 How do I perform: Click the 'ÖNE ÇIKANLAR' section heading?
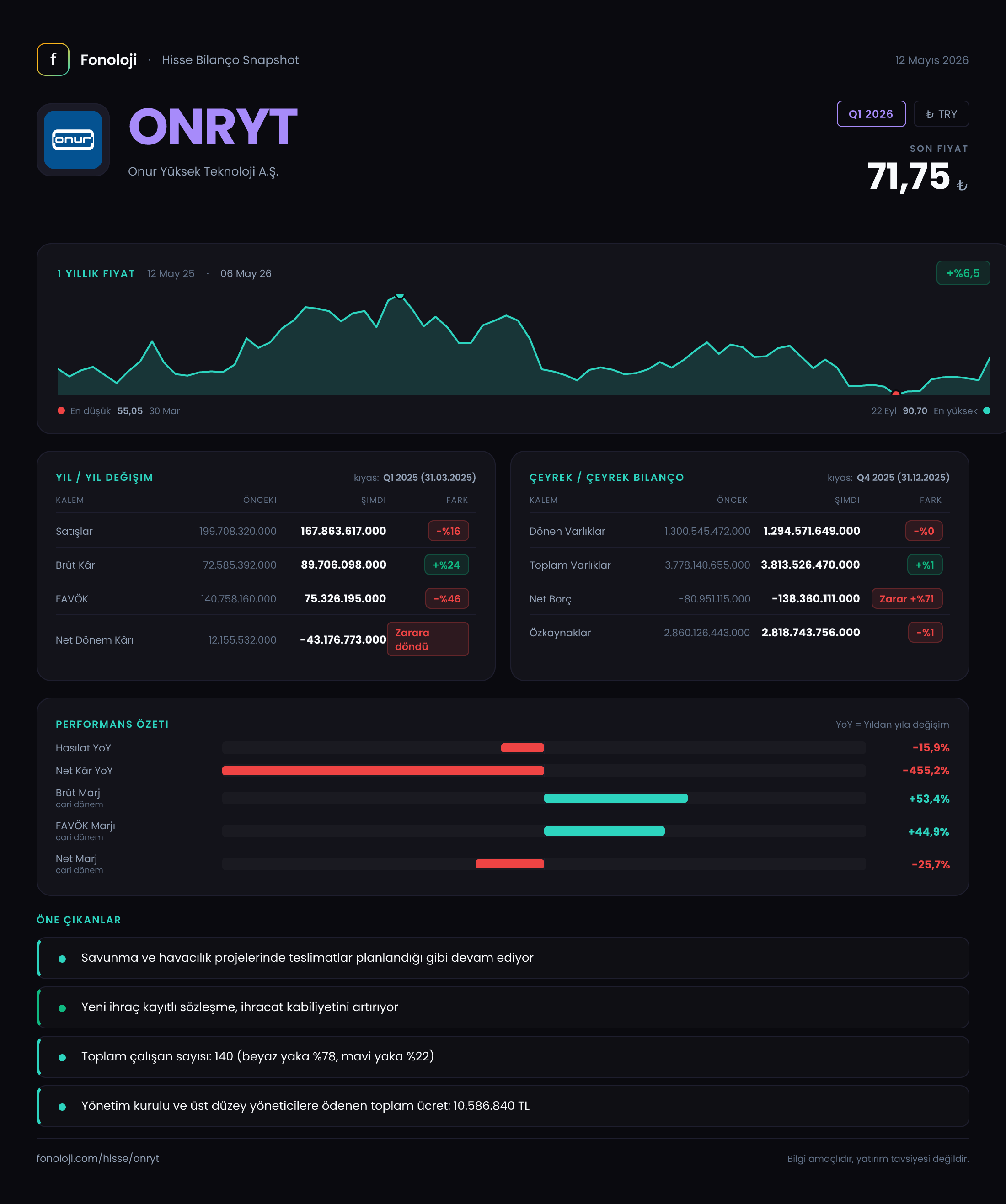tap(79, 920)
